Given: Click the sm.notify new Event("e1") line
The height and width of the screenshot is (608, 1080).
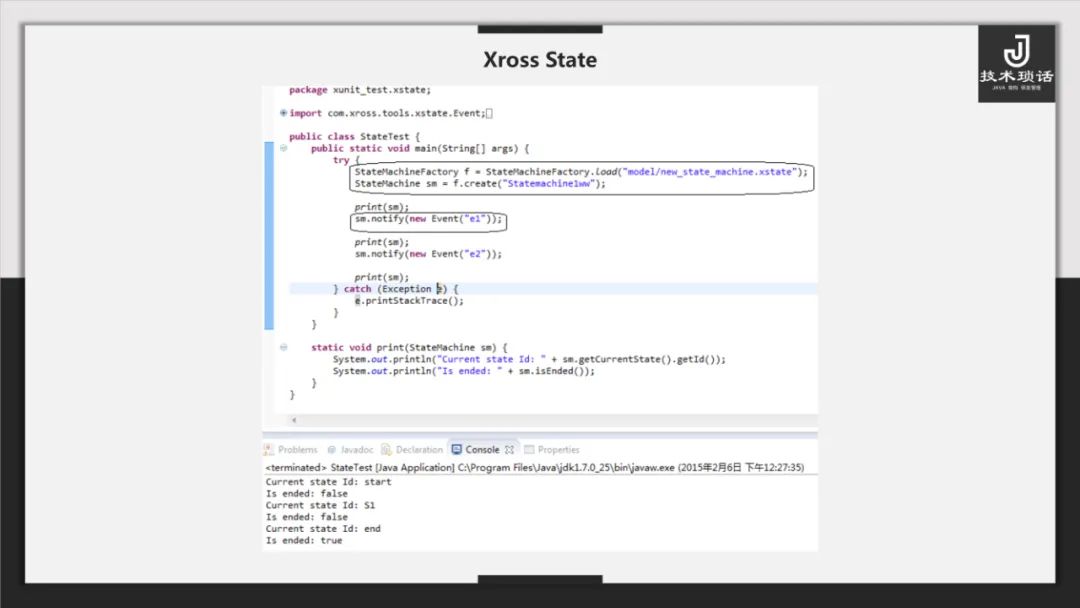Looking at the screenshot, I should click(428, 218).
